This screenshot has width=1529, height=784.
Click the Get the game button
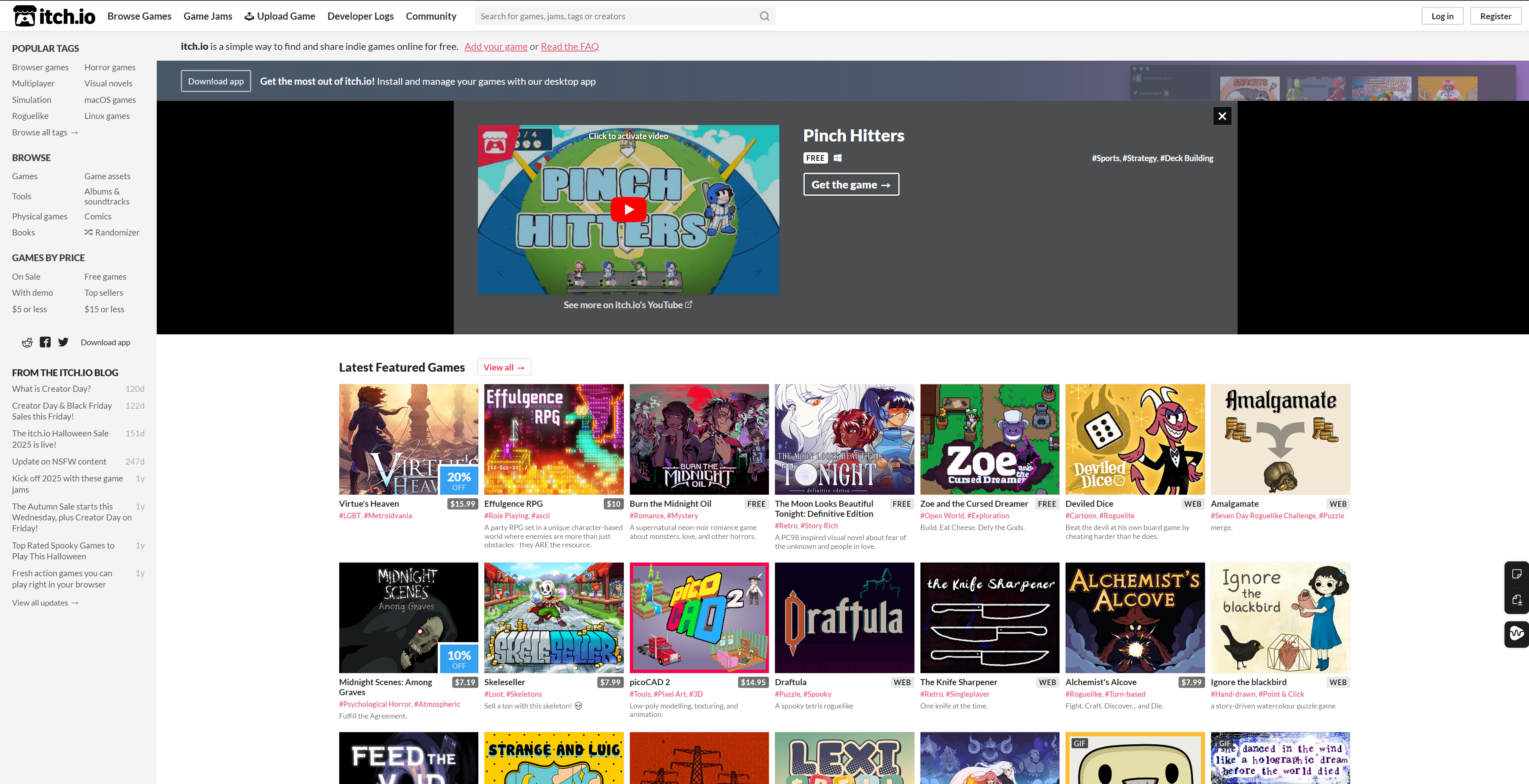[x=851, y=184]
